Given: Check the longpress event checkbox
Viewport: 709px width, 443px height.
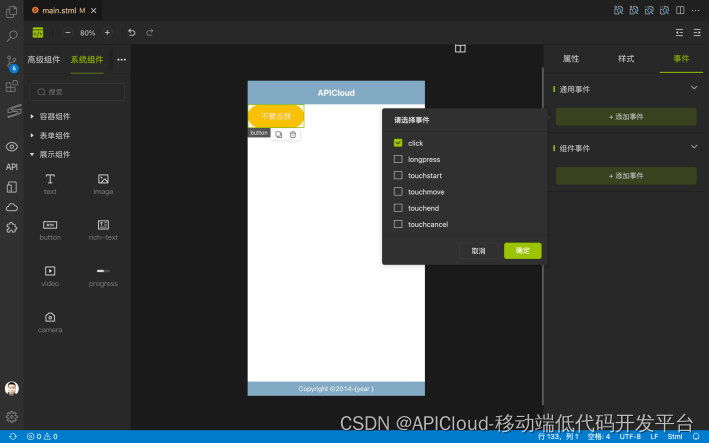Looking at the screenshot, I should 398,159.
